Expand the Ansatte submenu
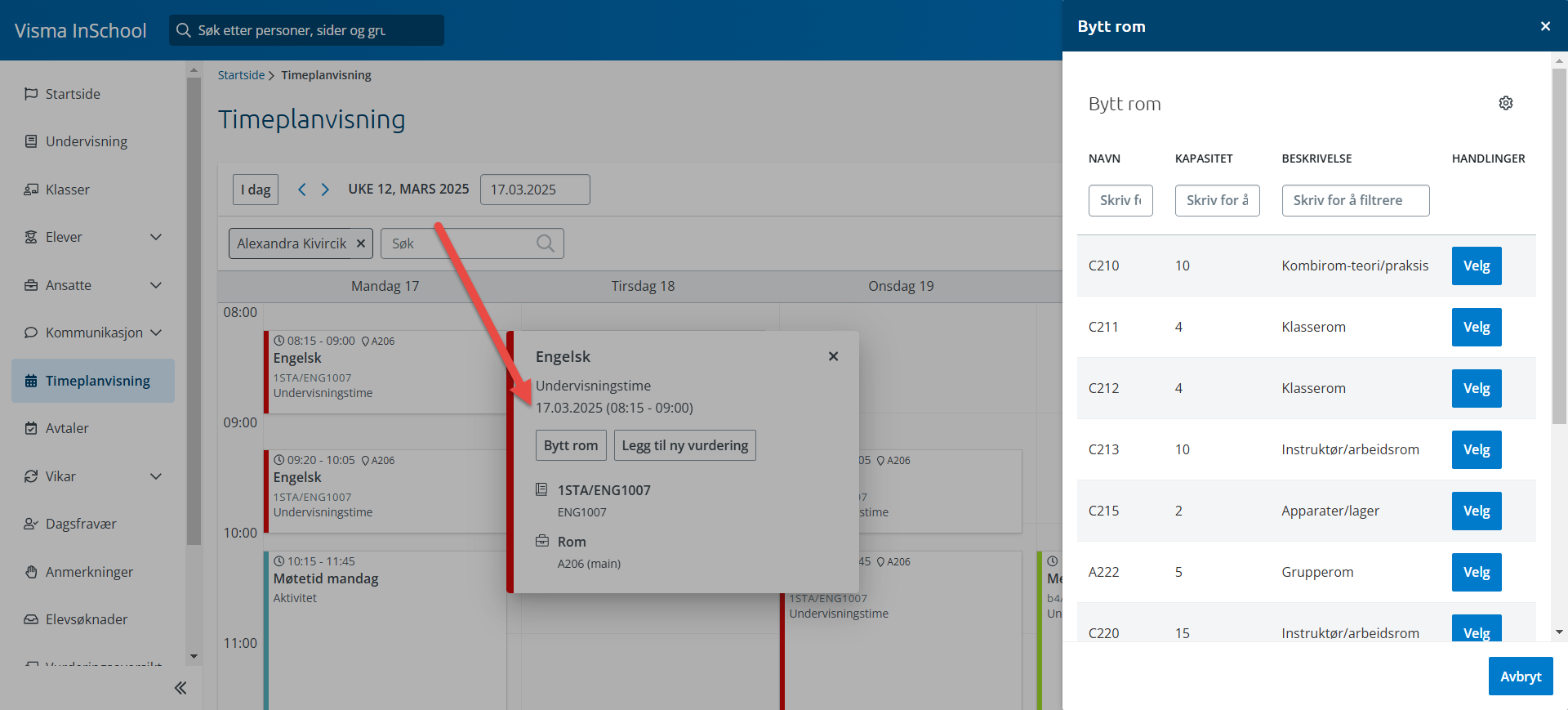Image resolution: width=1568 pixels, height=710 pixels. 156,285
